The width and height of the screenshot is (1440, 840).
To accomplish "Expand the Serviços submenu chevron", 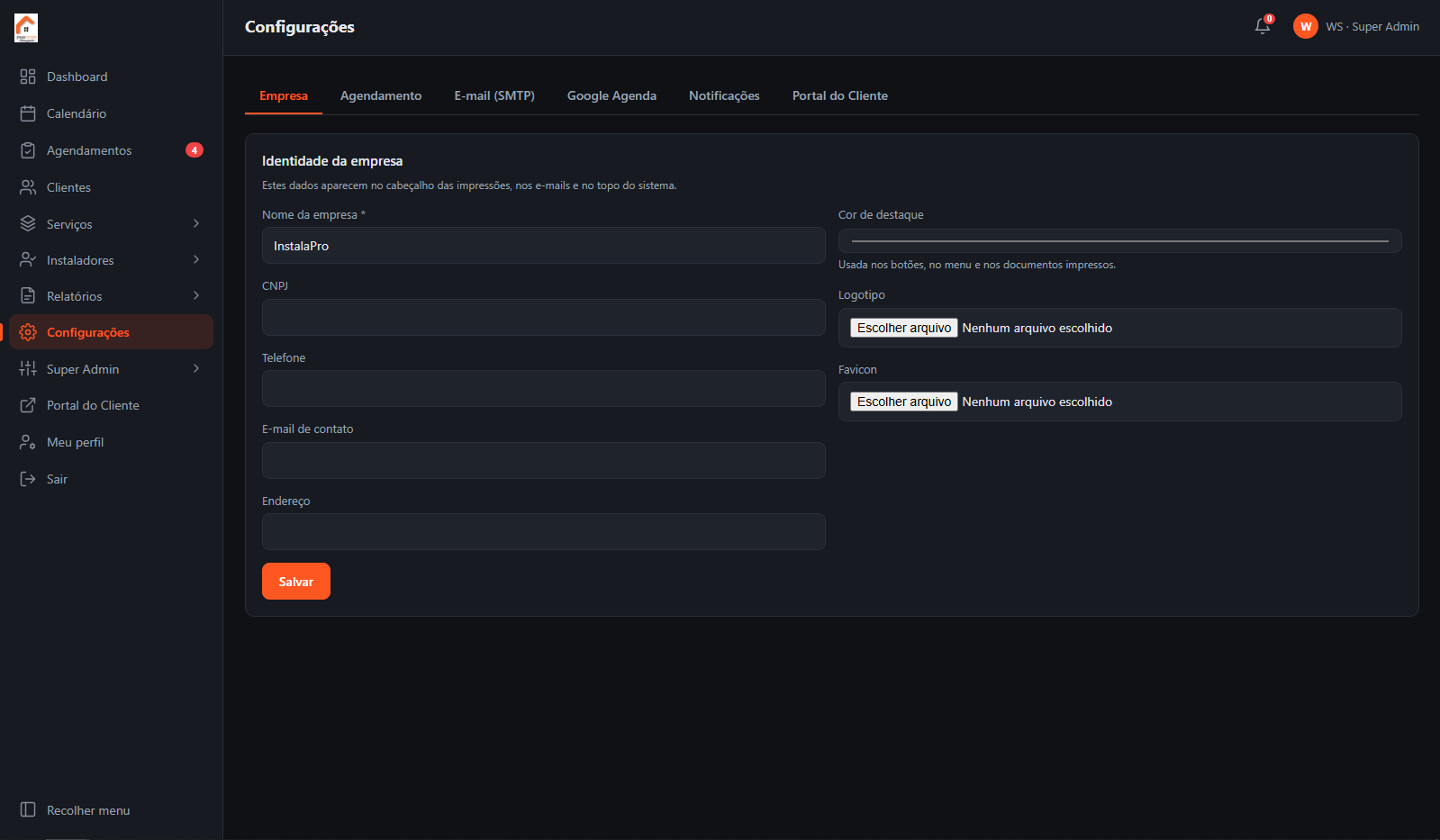I will pyautogui.click(x=196, y=223).
